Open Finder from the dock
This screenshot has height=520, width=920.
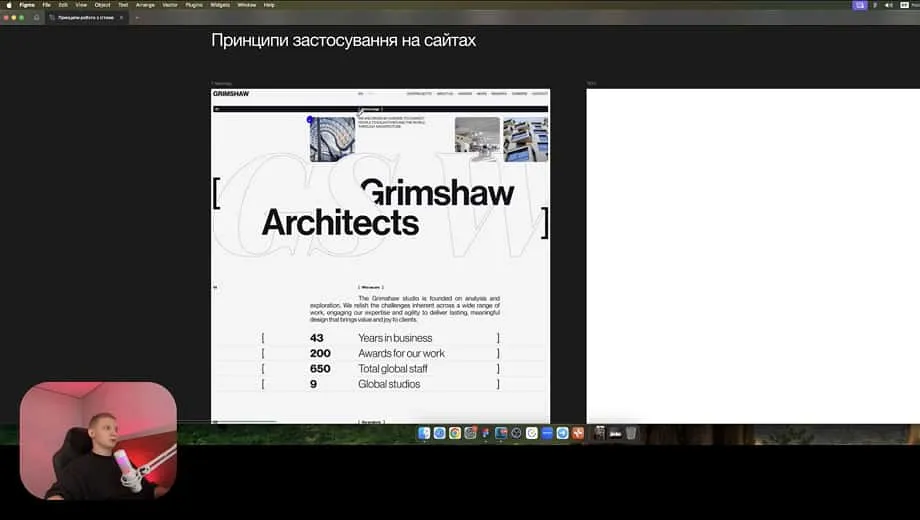point(424,433)
